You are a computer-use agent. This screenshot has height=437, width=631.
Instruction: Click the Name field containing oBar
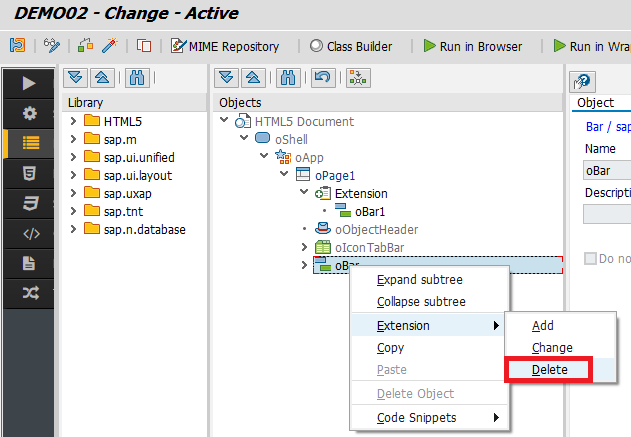607,170
